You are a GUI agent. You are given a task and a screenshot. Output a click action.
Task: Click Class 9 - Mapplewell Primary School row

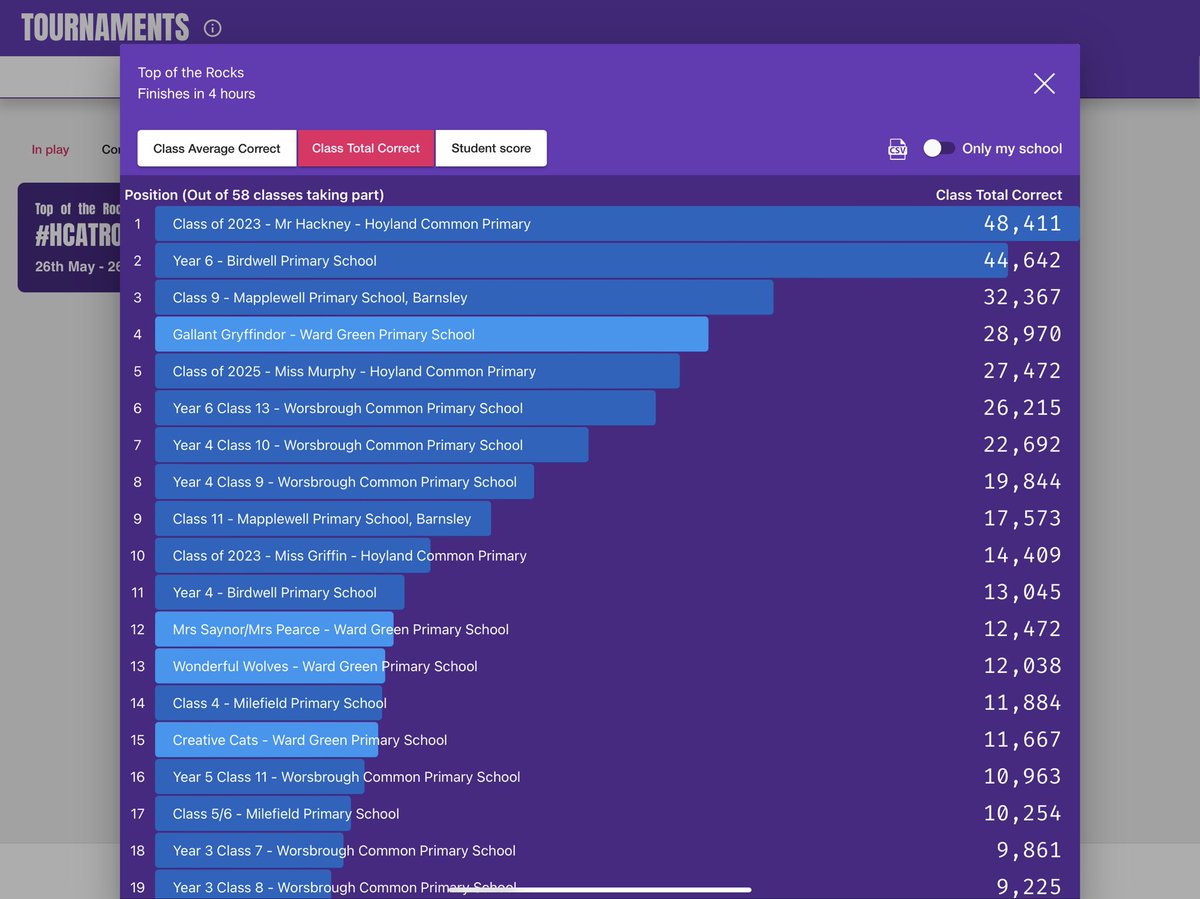tap(600, 298)
